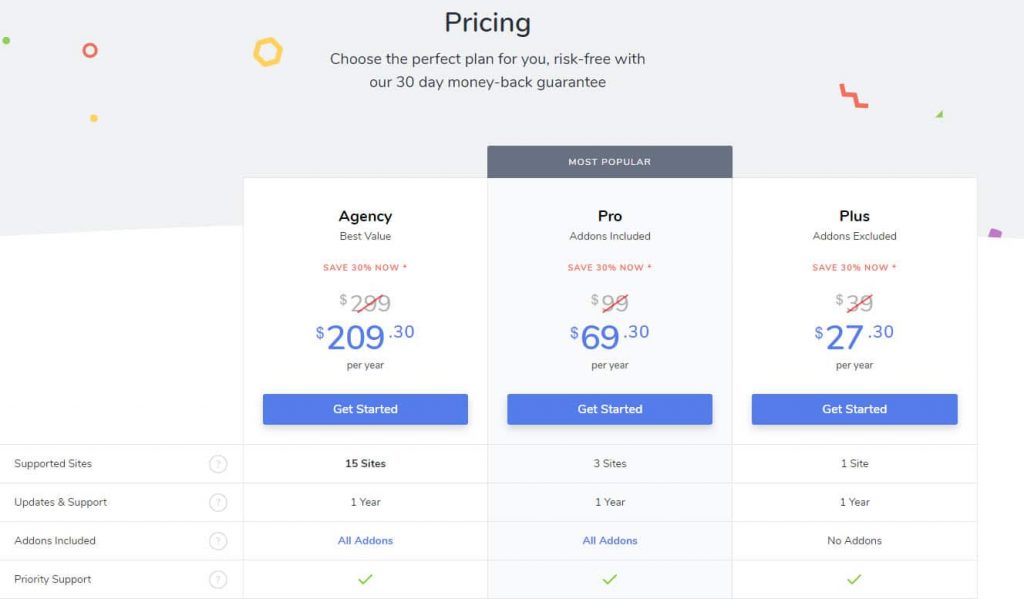Click the help icon next to Supported Sites

[x=218, y=463]
